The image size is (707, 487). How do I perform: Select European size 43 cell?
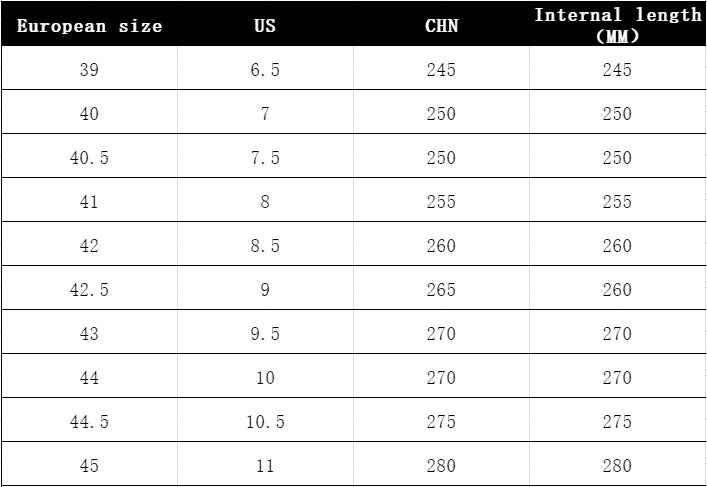89,334
